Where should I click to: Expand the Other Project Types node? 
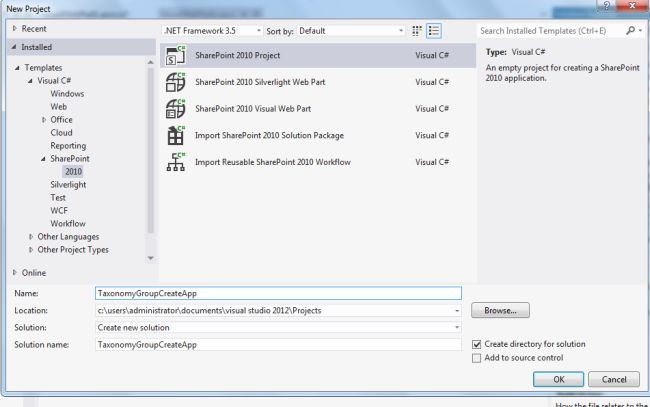coord(31,250)
